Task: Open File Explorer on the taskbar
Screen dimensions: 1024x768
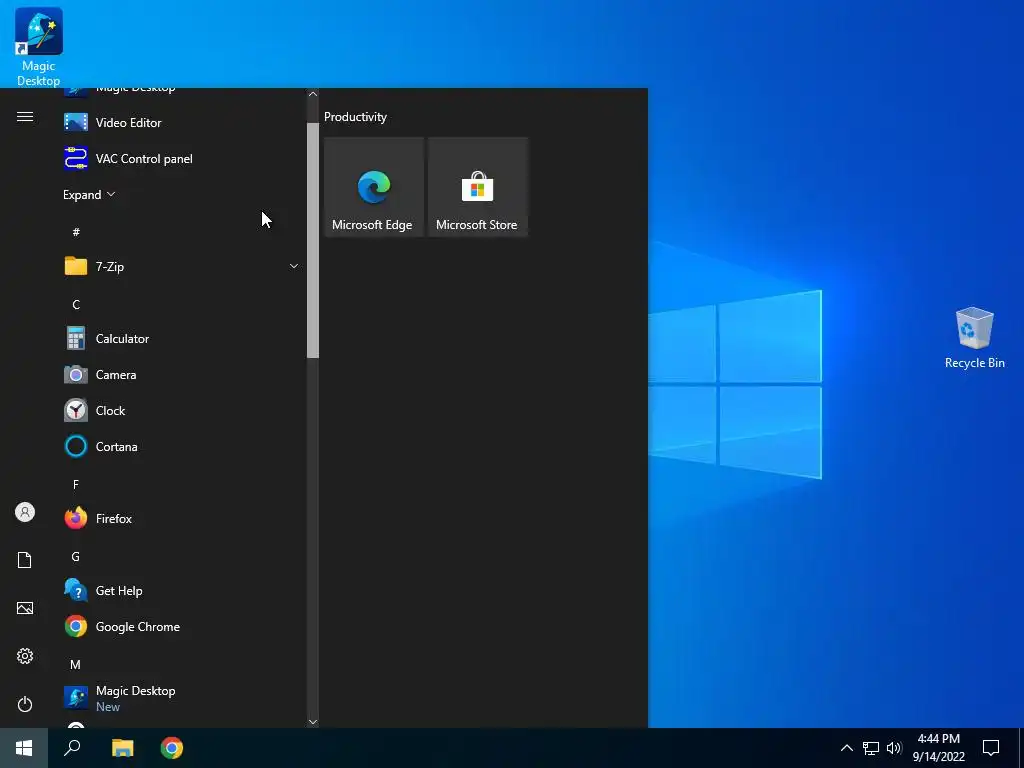Action: point(123,748)
